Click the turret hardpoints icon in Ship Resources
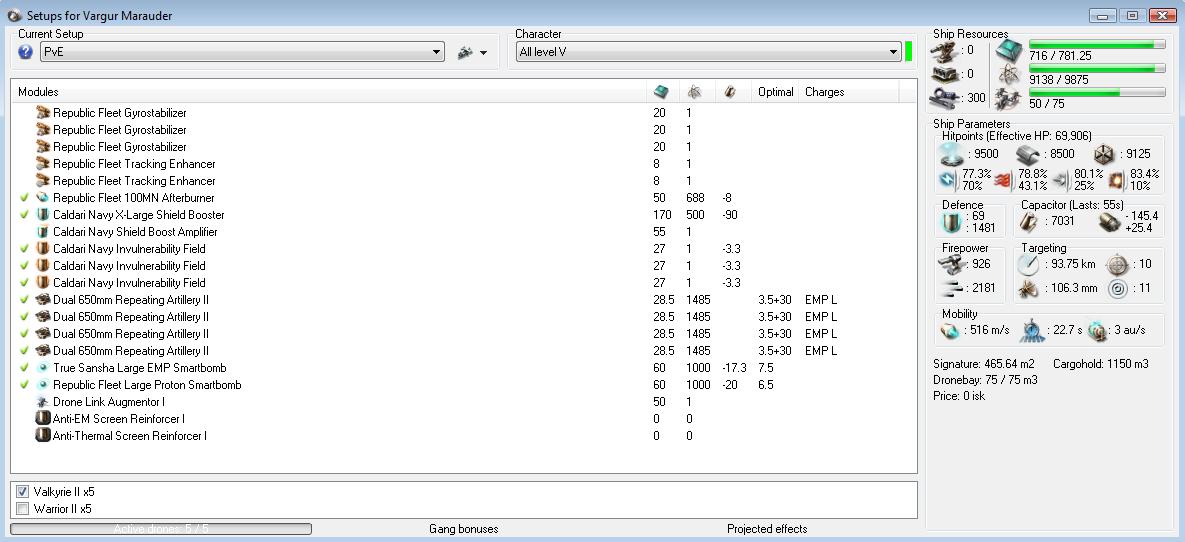Image resolution: width=1185 pixels, height=542 pixels. click(x=945, y=51)
